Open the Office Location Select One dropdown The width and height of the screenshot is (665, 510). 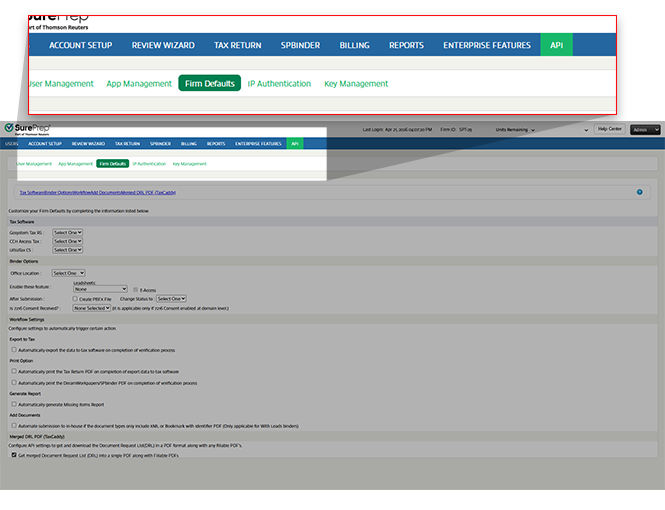click(68, 273)
